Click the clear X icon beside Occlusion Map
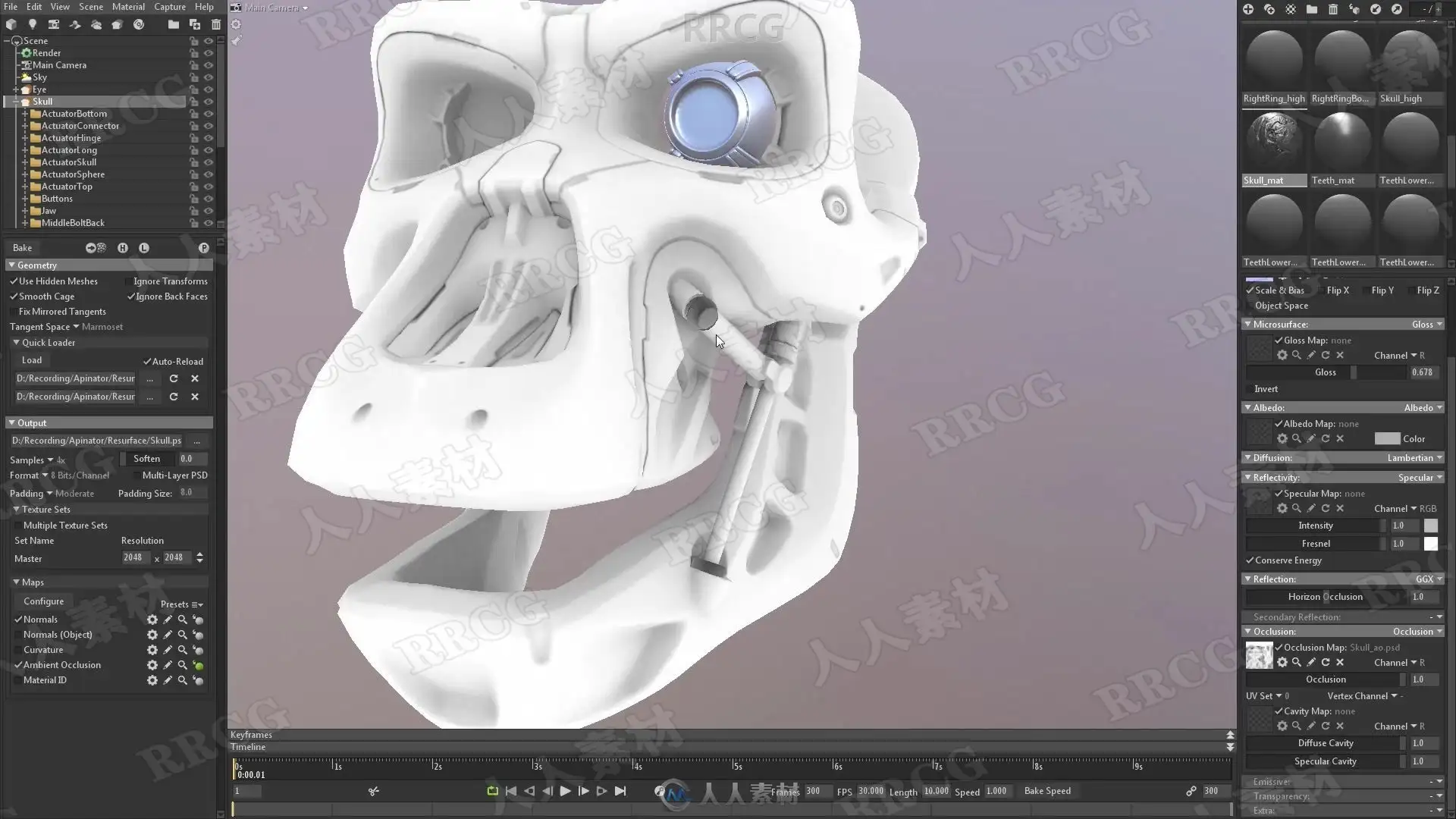 pyautogui.click(x=1340, y=663)
